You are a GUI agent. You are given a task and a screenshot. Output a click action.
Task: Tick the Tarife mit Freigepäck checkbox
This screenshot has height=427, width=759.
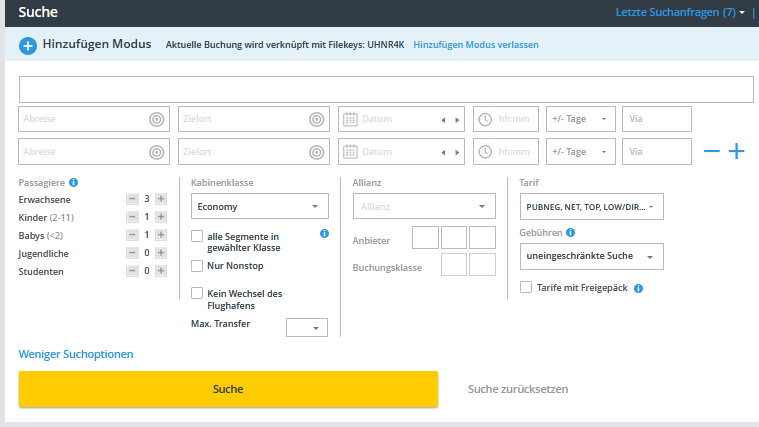[x=526, y=288]
